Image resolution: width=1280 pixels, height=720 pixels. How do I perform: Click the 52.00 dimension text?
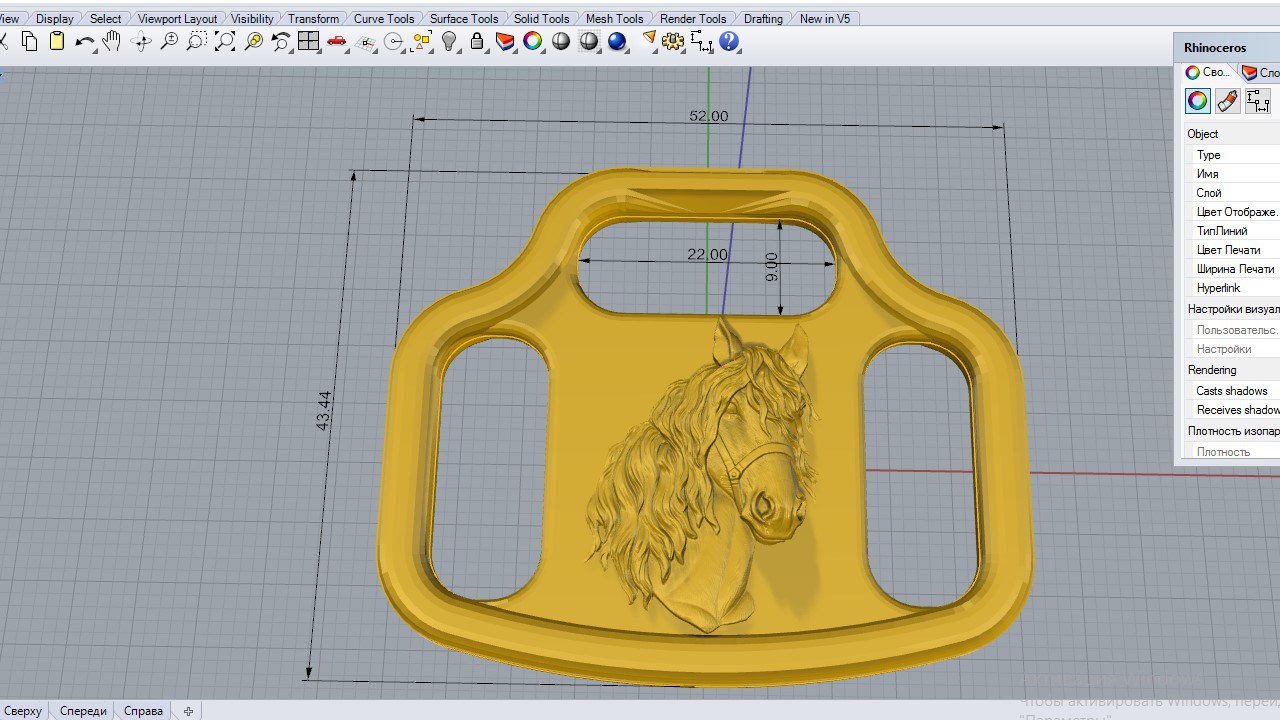pos(708,116)
